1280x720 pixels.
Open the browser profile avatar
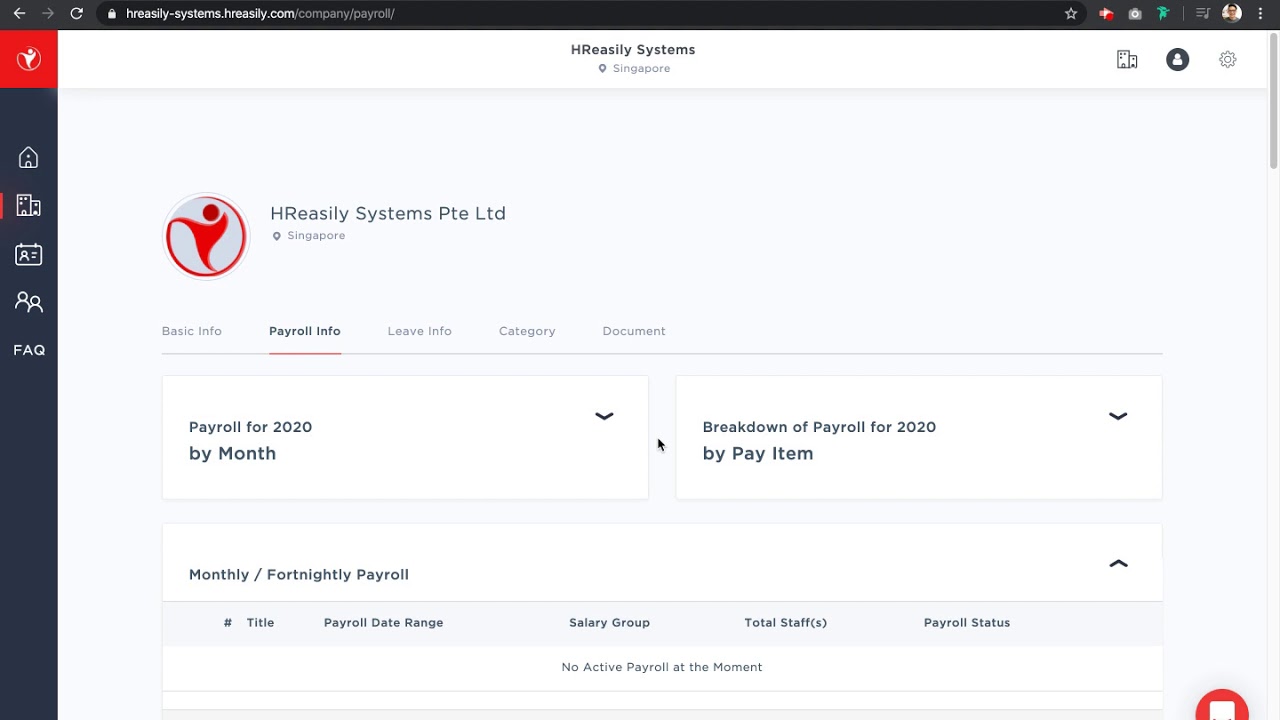coord(1232,13)
